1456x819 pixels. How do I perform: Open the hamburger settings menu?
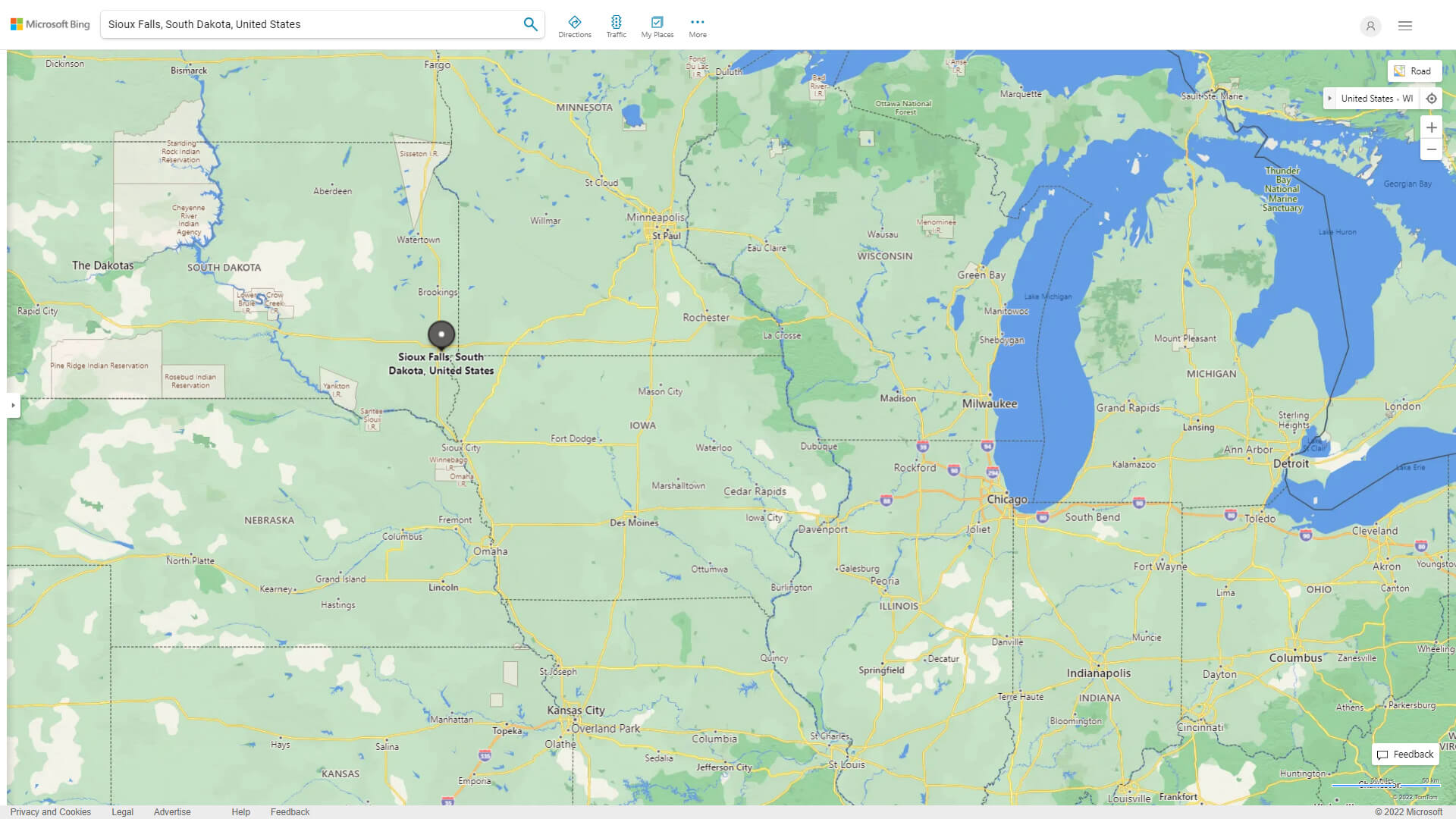click(x=1404, y=26)
